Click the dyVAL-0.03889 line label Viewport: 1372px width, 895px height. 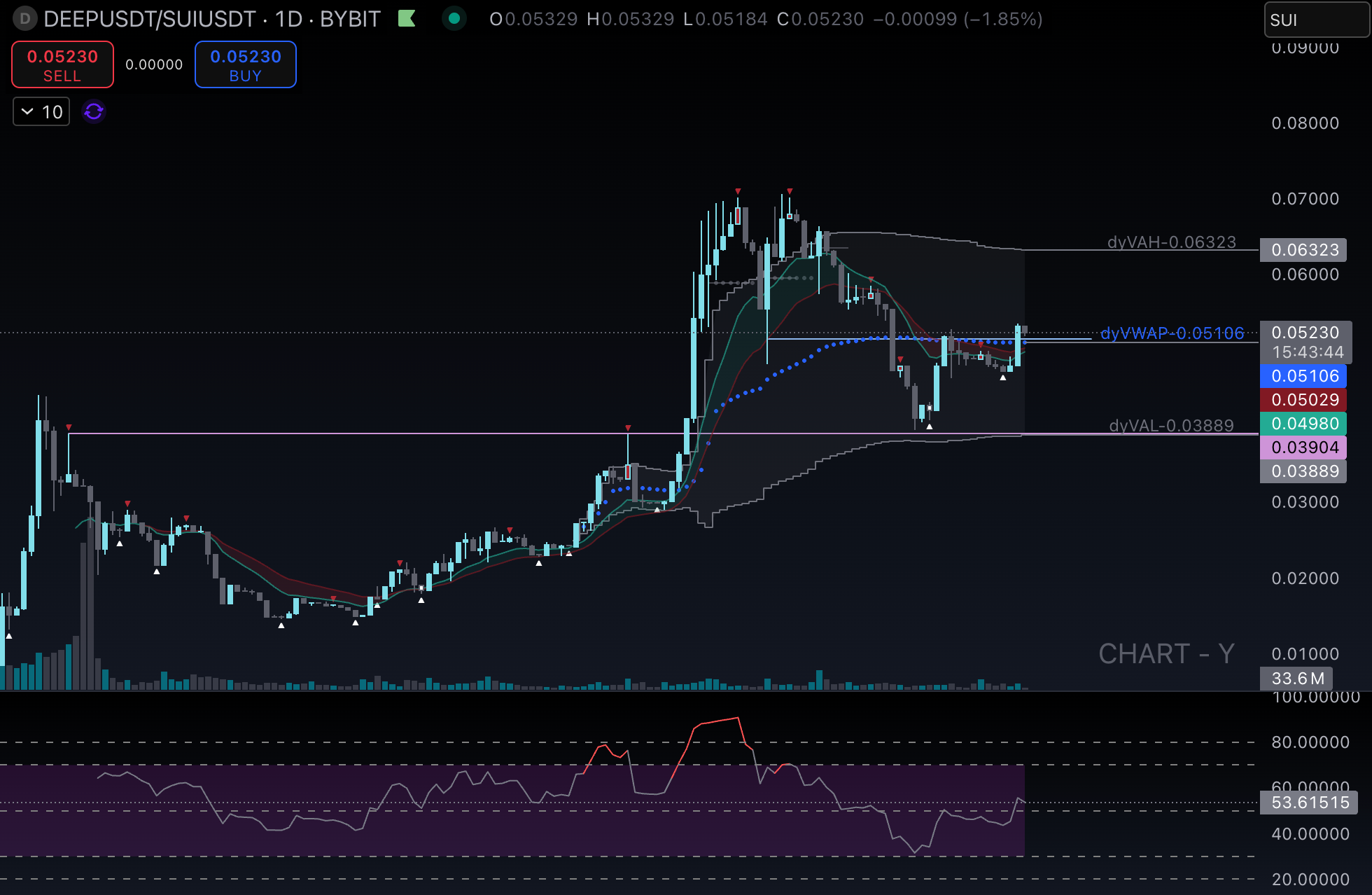point(1171,426)
